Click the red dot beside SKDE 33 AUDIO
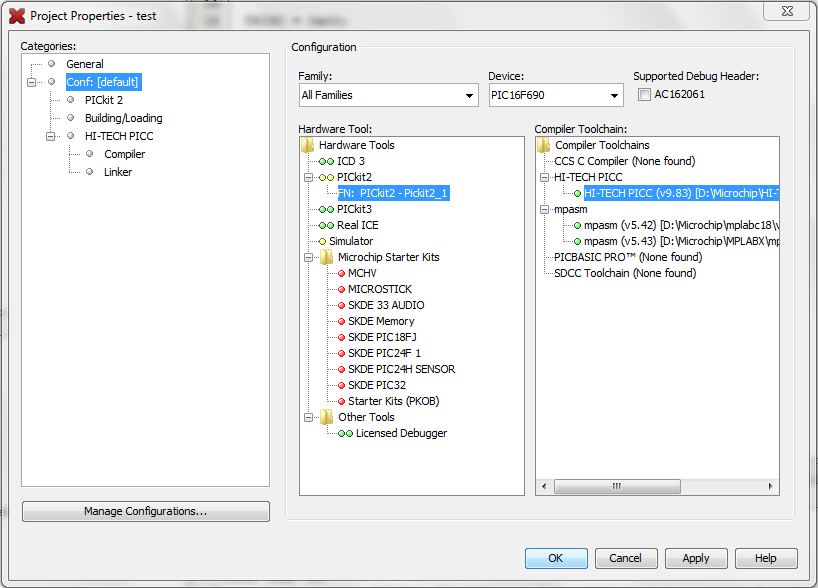This screenshot has width=818, height=588. [x=341, y=305]
